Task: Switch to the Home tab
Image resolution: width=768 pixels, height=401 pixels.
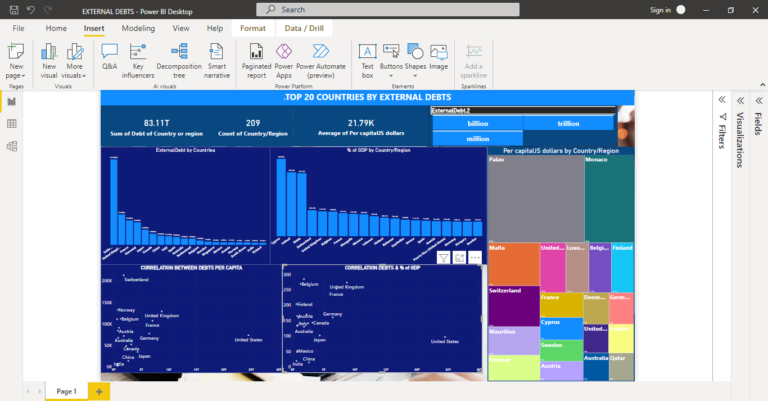Action: coord(56,28)
